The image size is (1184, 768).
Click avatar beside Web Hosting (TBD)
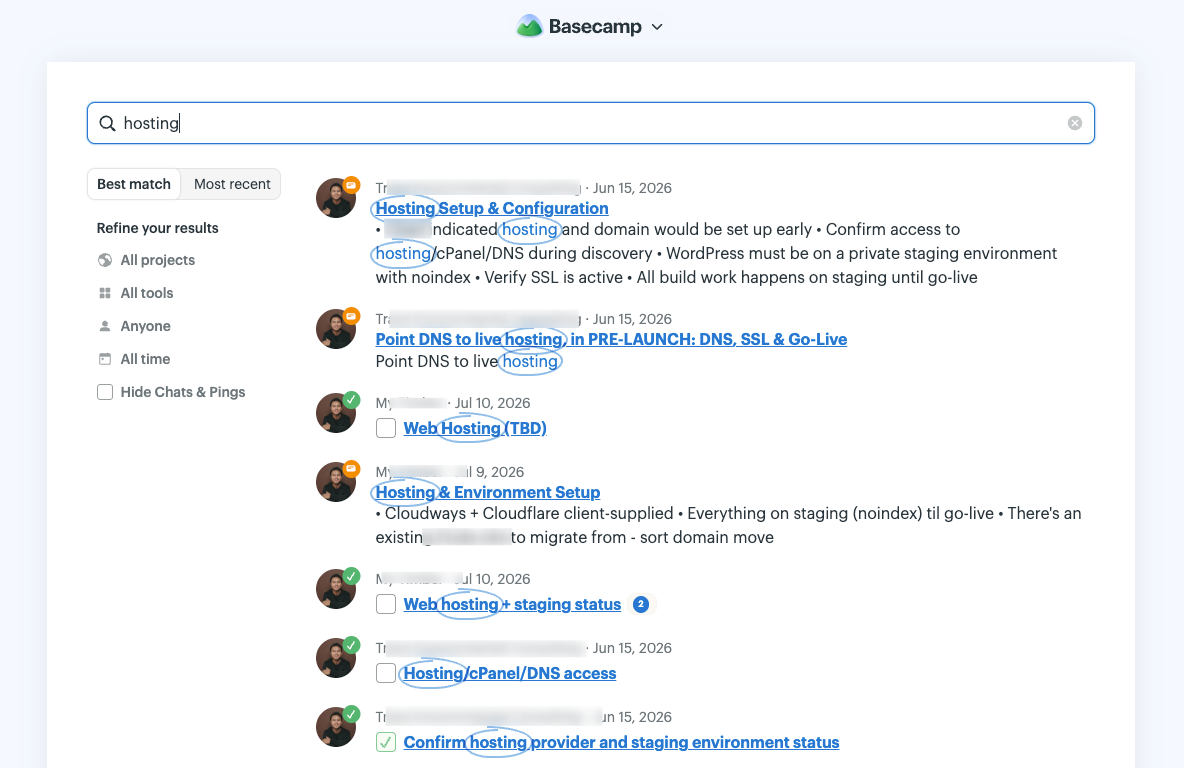(x=336, y=413)
